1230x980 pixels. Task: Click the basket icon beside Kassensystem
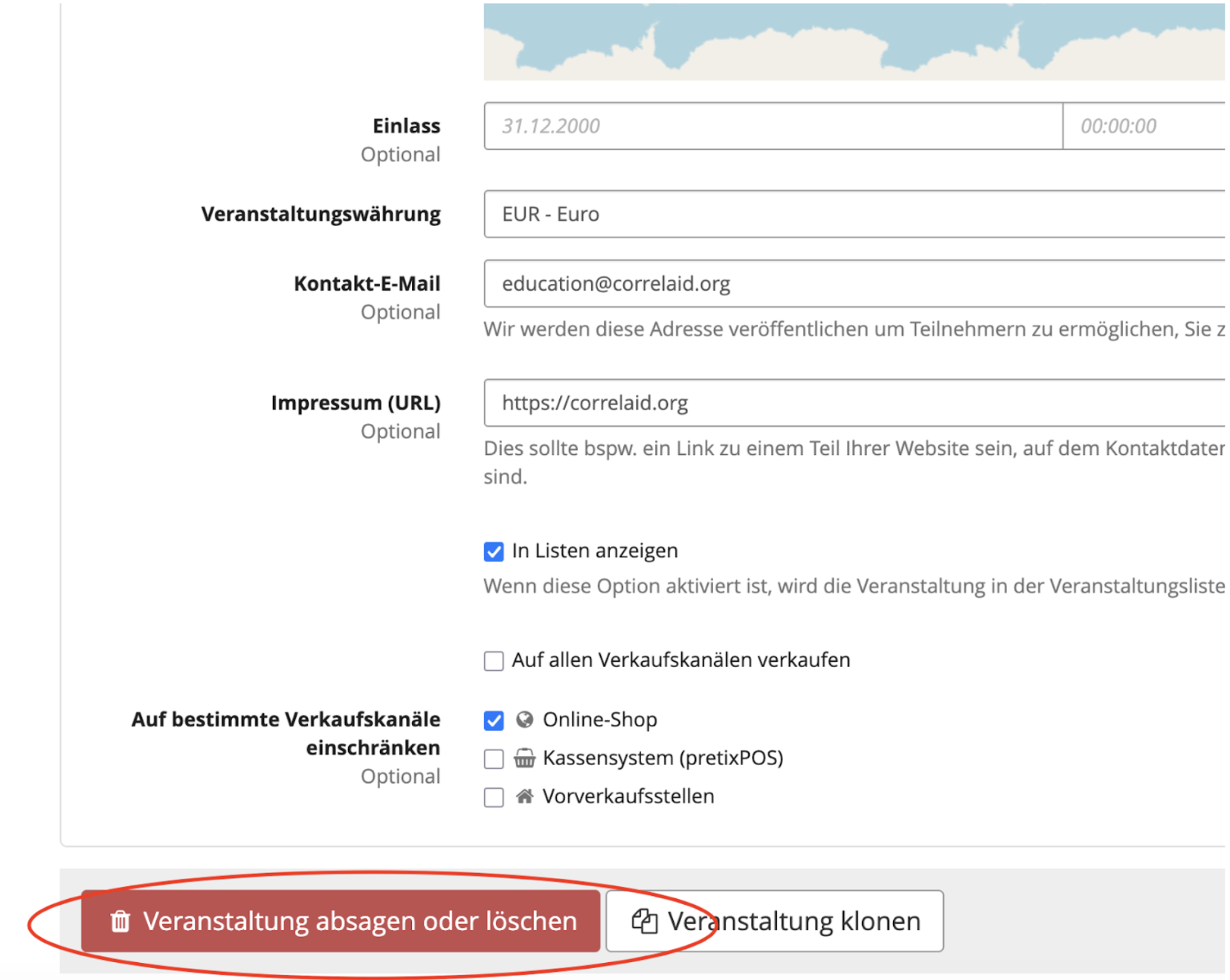point(524,758)
